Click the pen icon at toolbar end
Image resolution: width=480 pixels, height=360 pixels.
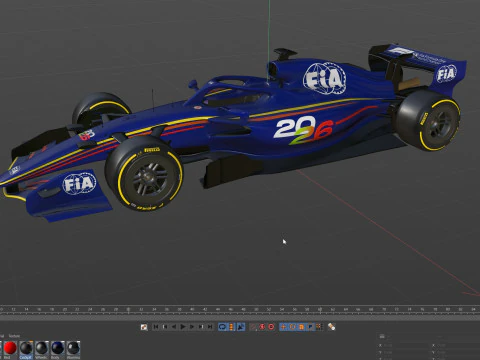[x=331, y=327]
